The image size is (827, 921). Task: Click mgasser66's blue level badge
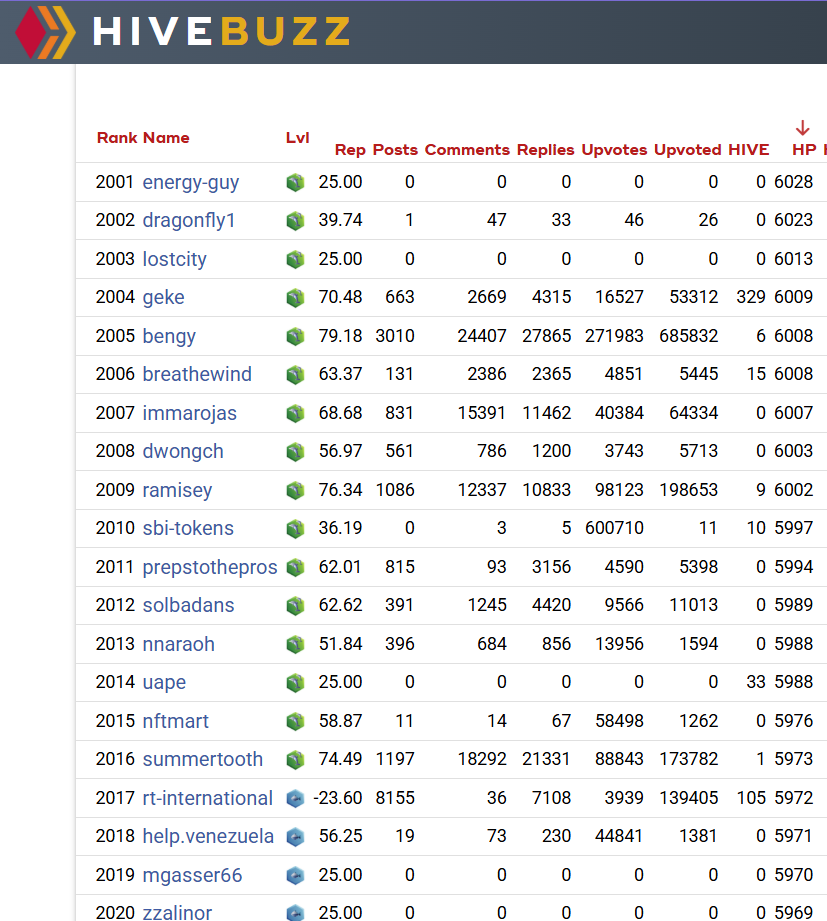pyautogui.click(x=295, y=875)
